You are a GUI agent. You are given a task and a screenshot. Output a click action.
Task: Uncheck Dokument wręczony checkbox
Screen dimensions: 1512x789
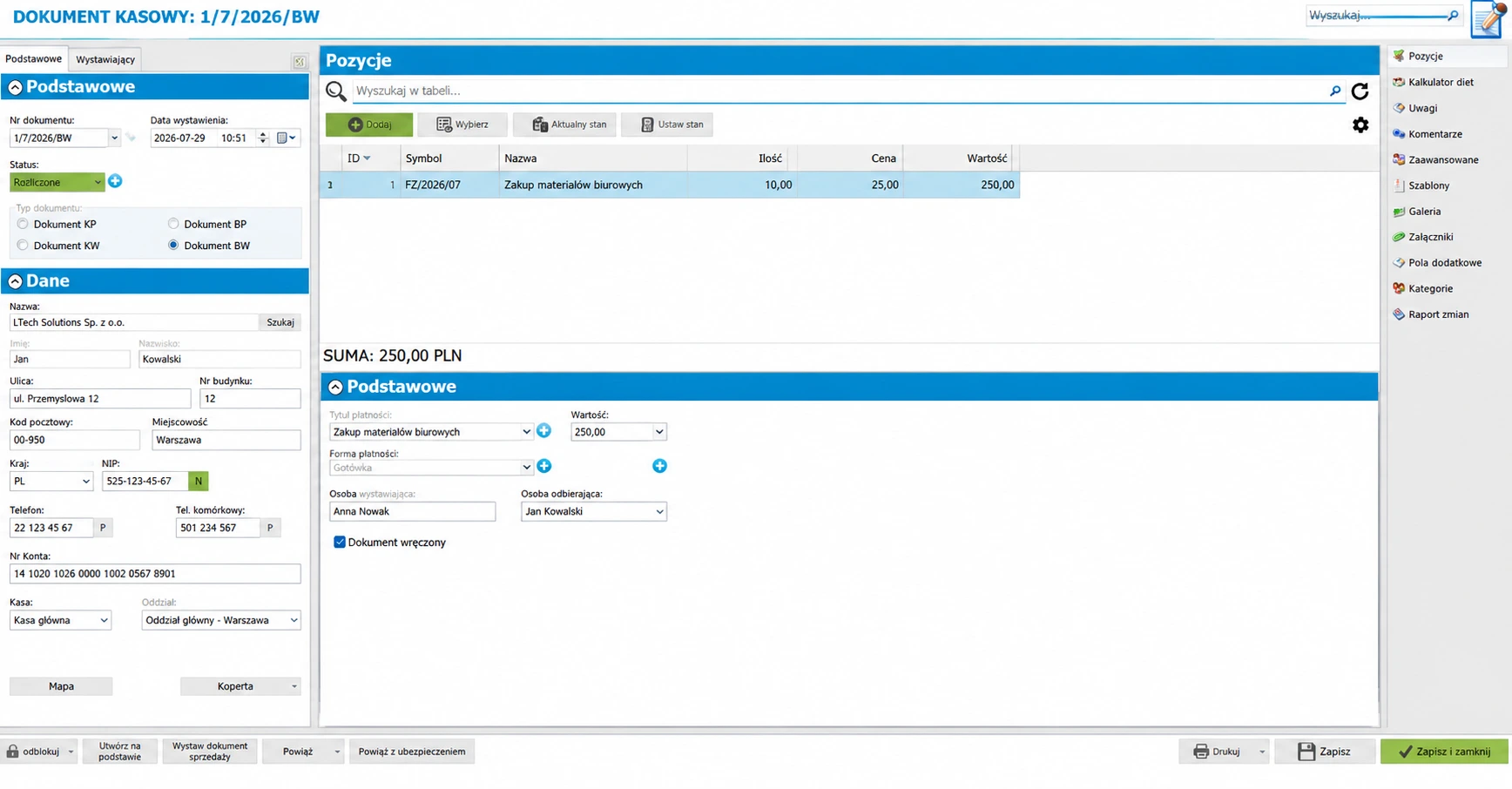[340, 542]
